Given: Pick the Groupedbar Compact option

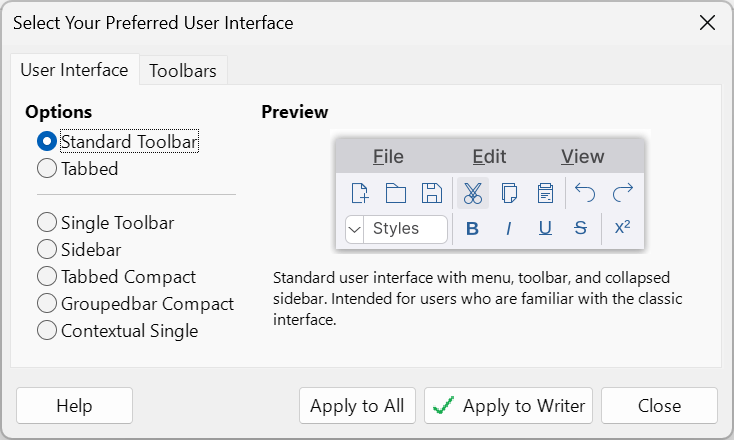Looking at the screenshot, I should pos(135,304).
